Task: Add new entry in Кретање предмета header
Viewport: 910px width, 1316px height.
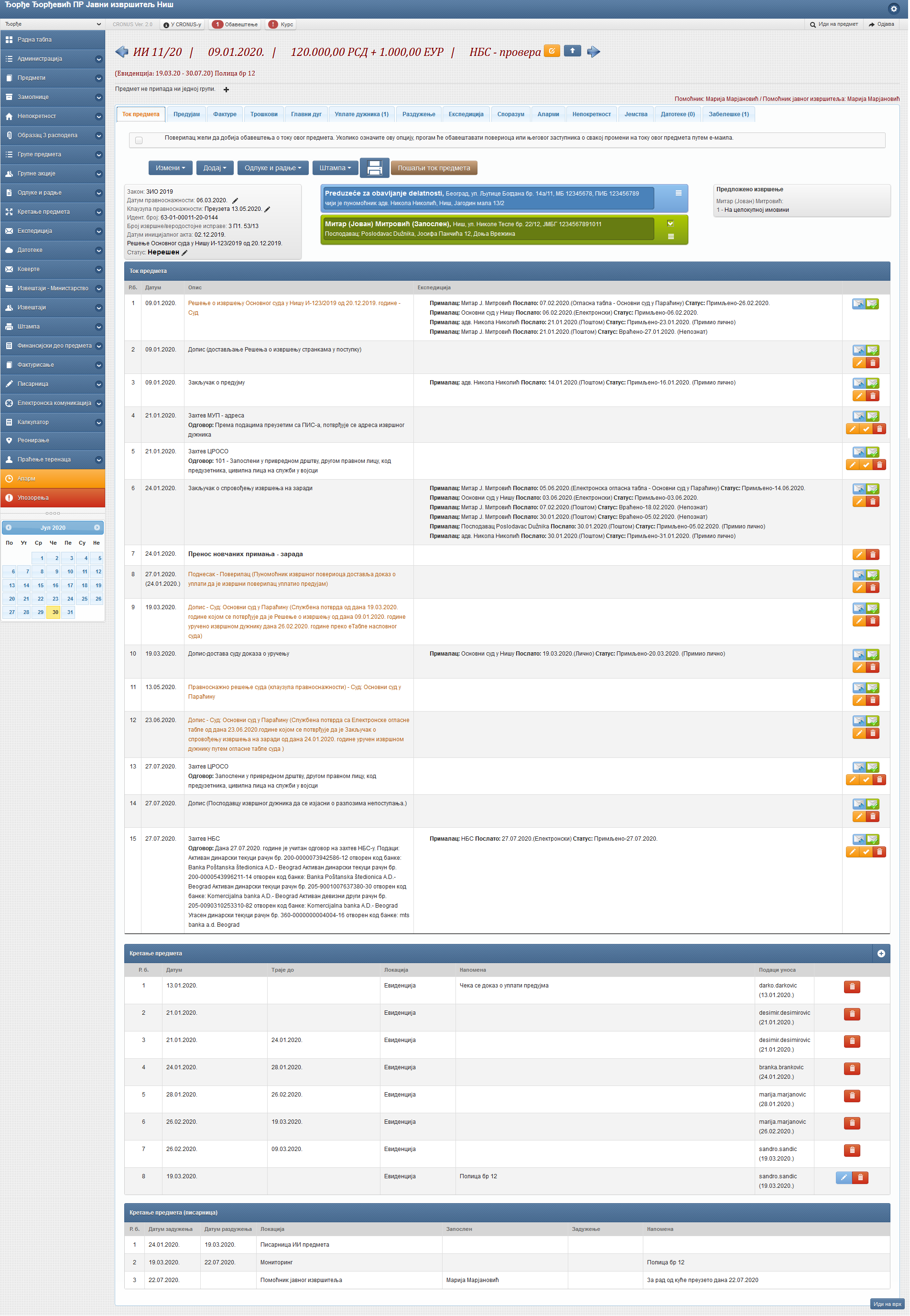Action: click(x=881, y=954)
